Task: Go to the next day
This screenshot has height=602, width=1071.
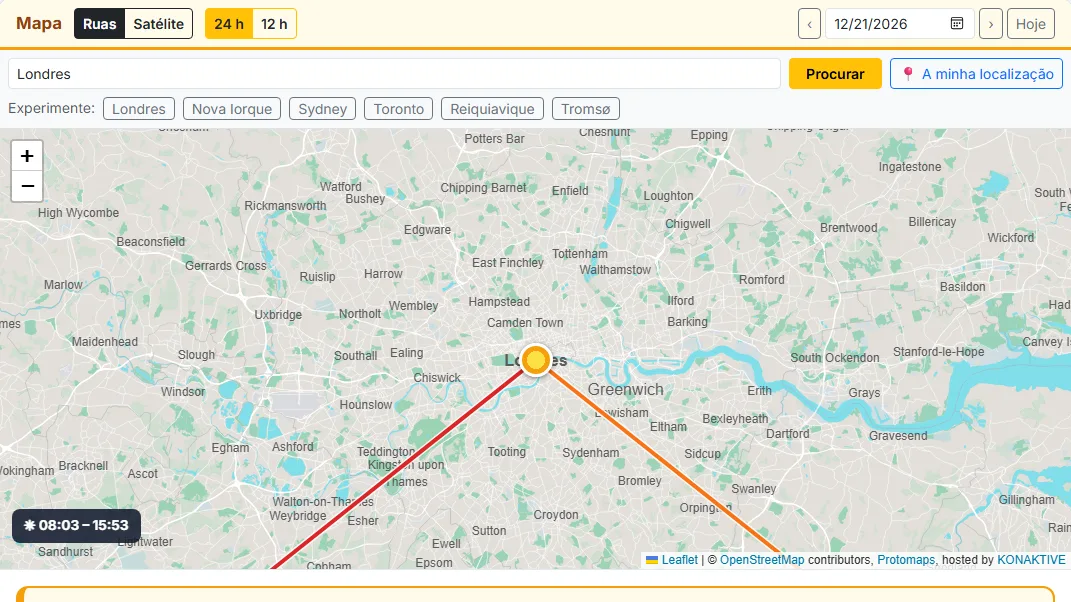Action: tap(990, 24)
